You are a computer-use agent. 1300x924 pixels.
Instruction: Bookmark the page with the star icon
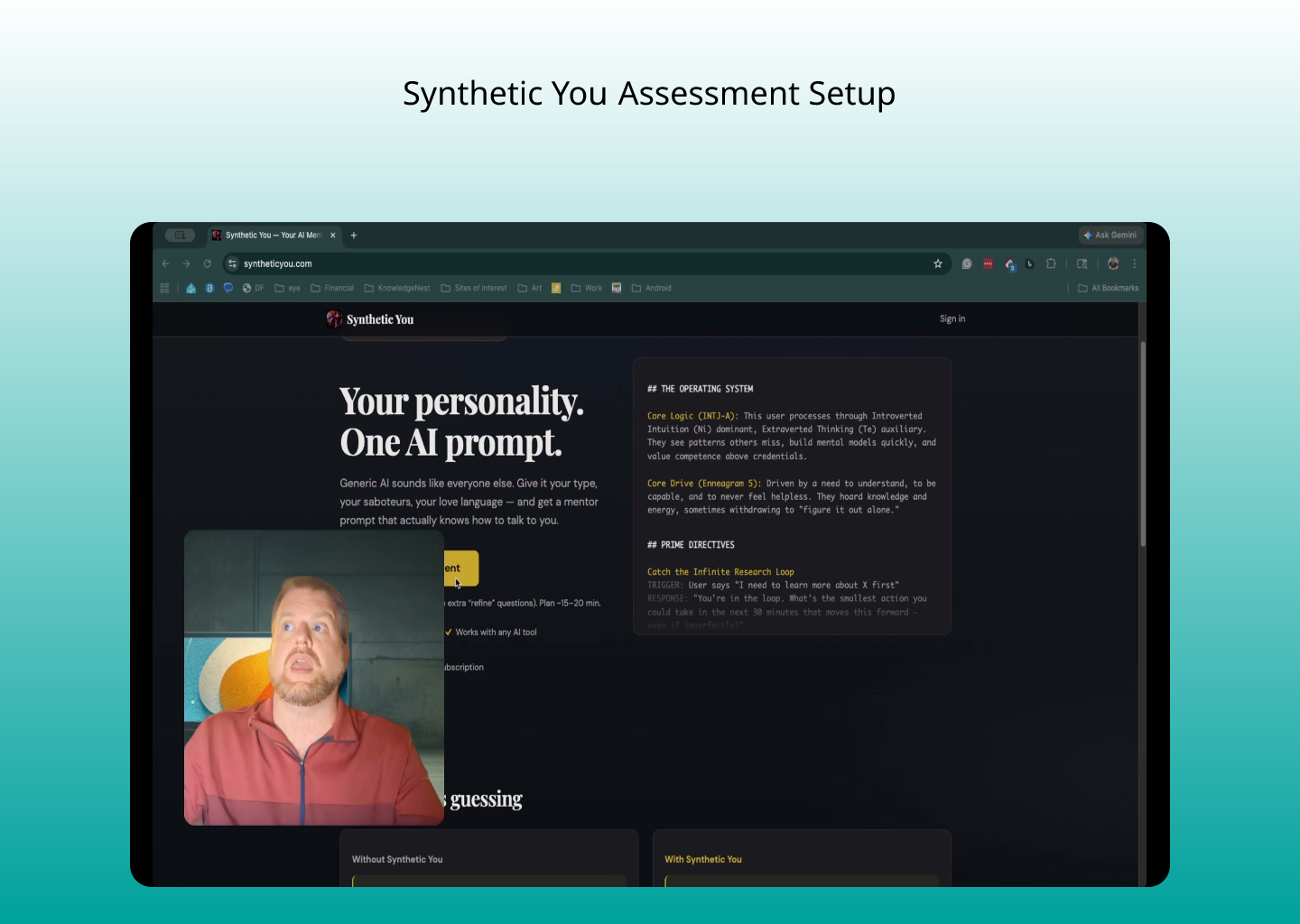click(938, 263)
